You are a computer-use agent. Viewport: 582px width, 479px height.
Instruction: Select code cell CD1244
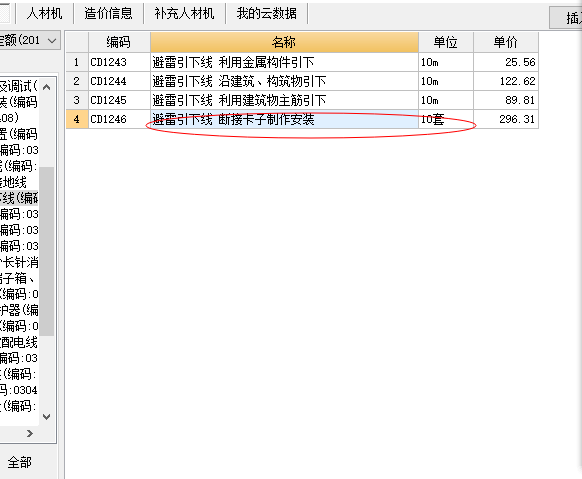coord(119,81)
